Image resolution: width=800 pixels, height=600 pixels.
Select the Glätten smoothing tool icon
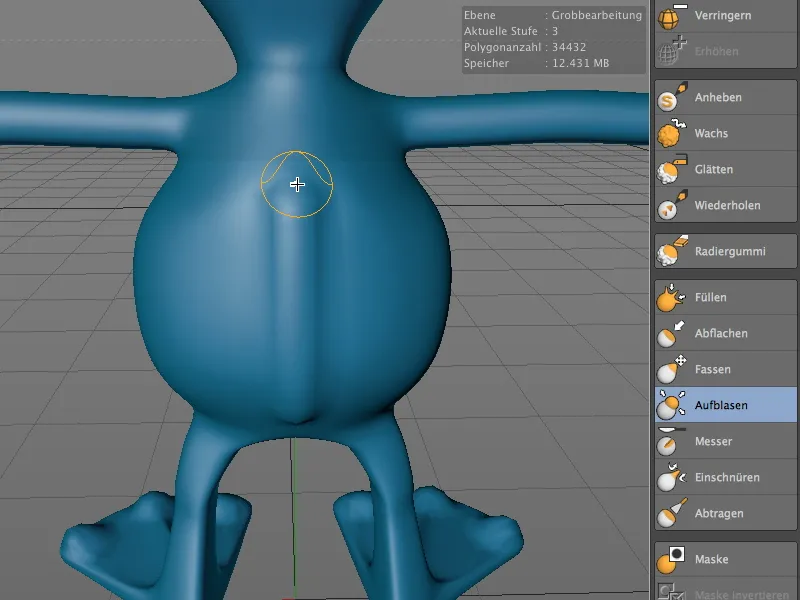tap(671, 169)
